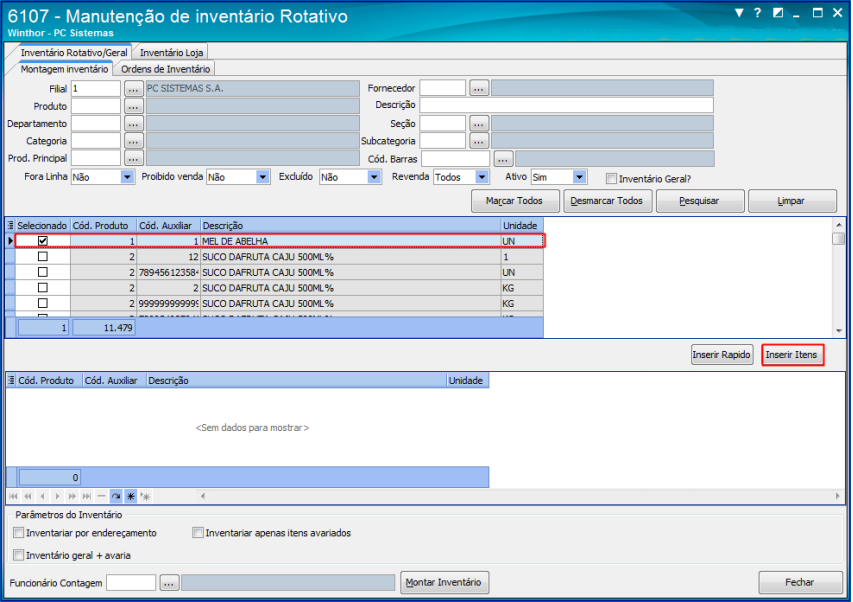The width and height of the screenshot is (853, 602).
Task: Sort upper grid by Descrição header
Action: coord(350,225)
